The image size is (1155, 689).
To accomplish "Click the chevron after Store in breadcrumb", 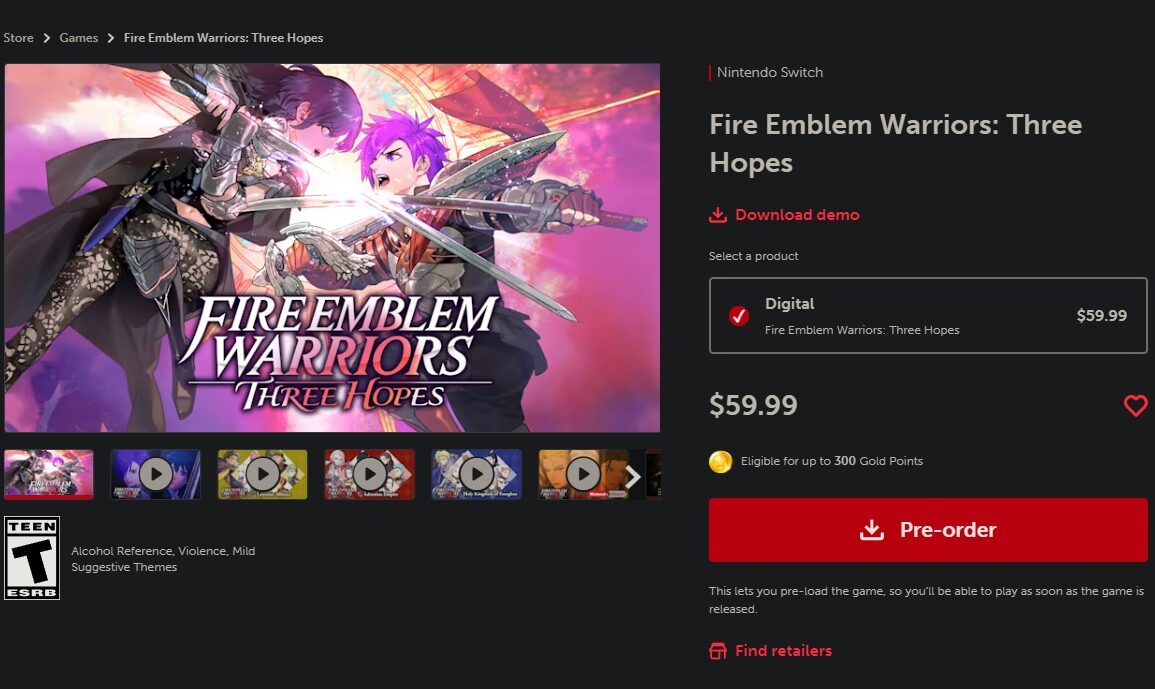I will pos(46,38).
